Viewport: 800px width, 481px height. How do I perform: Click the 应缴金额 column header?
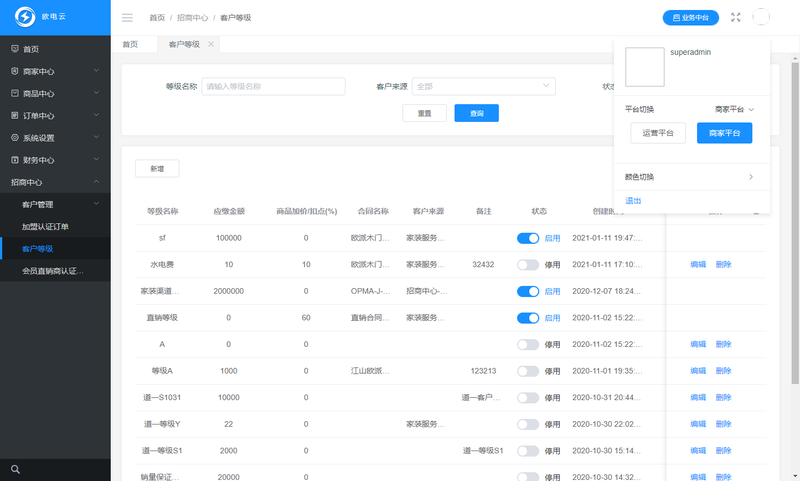click(229, 211)
